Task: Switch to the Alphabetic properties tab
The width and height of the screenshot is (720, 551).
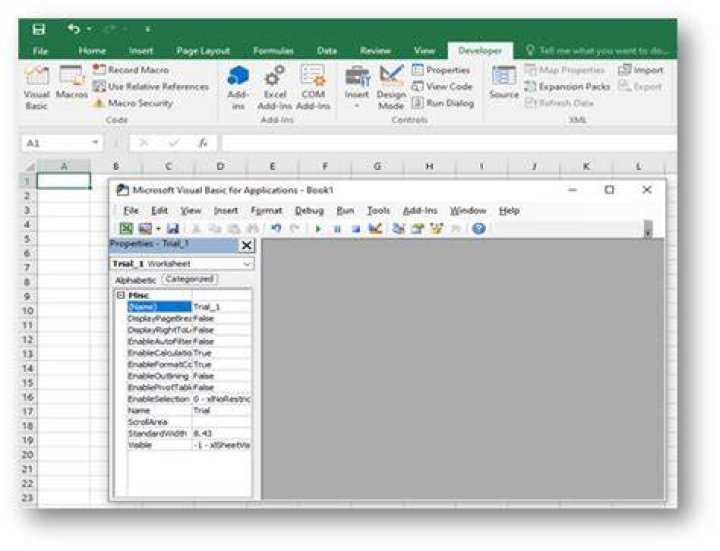Action: (x=135, y=280)
